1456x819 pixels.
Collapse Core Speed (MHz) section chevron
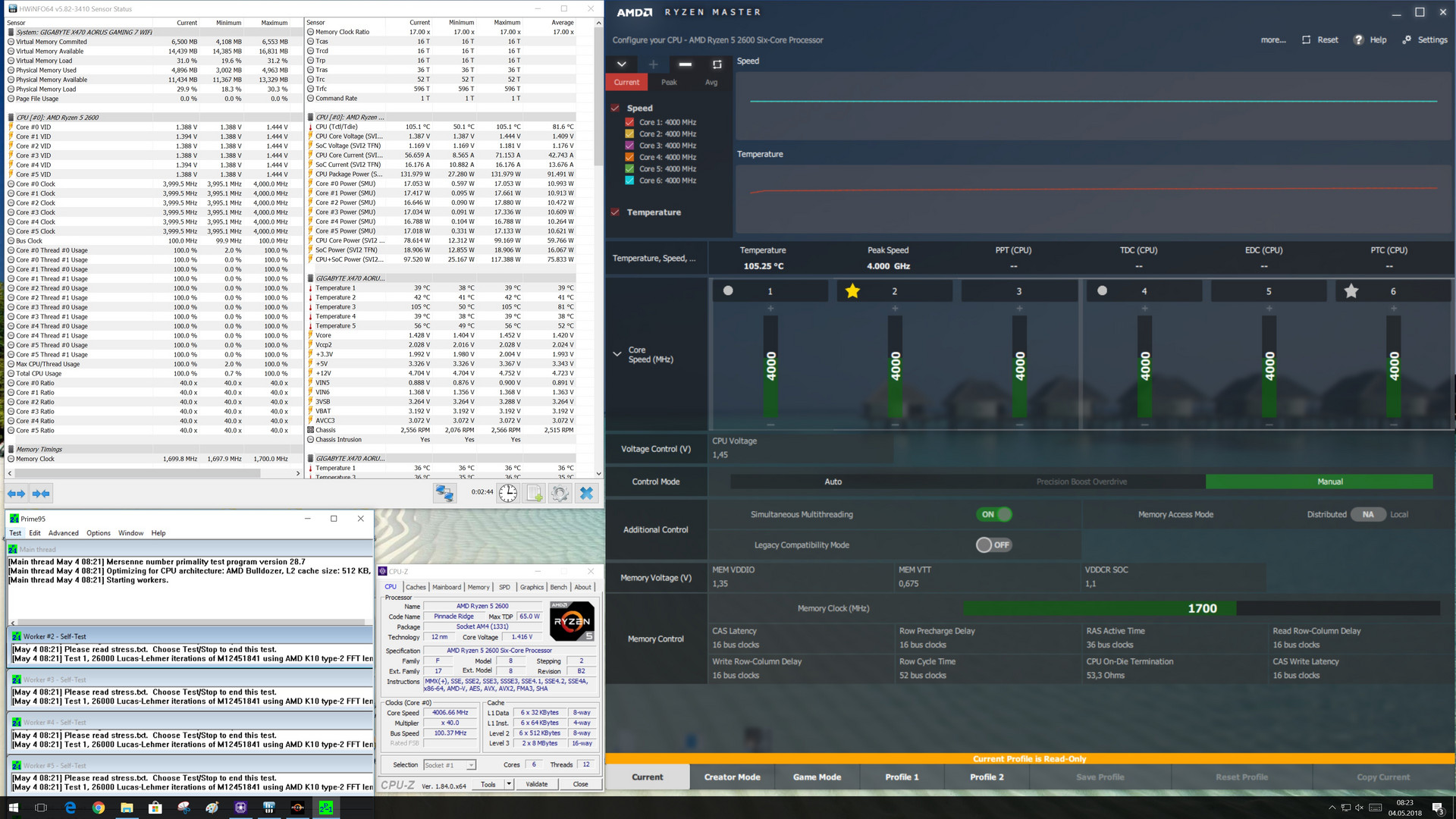click(x=617, y=354)
